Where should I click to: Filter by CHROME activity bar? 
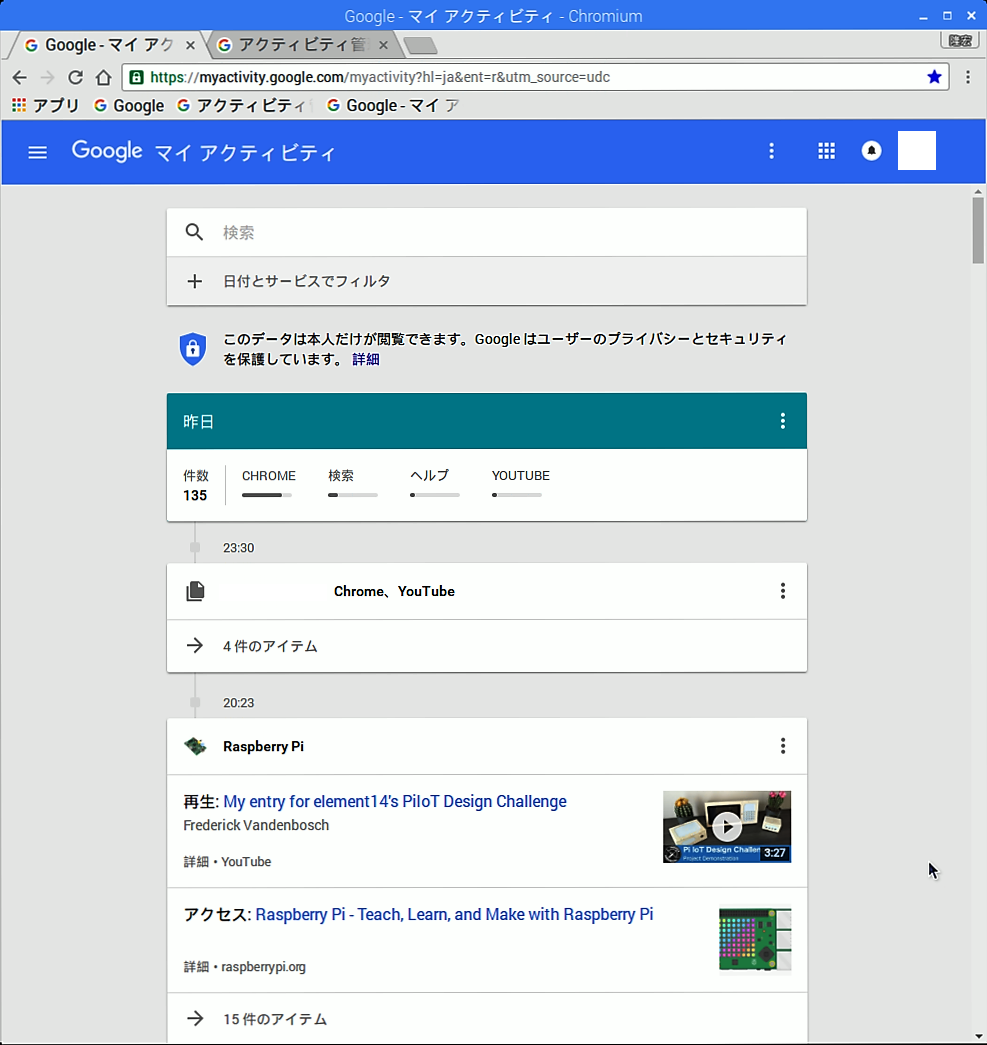click(x=268, y=485)
